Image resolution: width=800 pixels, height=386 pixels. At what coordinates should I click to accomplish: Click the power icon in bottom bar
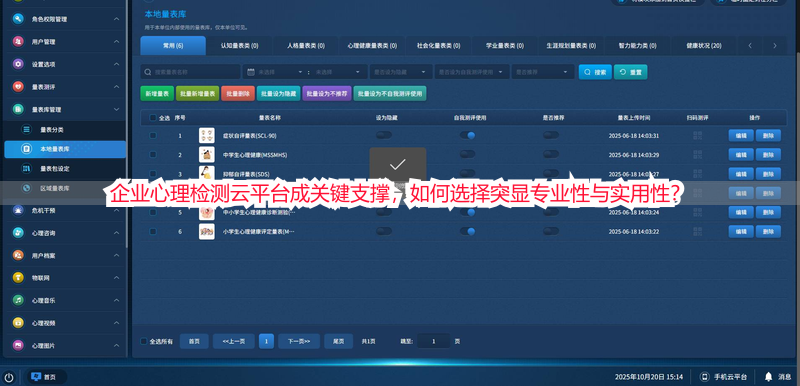9,377
